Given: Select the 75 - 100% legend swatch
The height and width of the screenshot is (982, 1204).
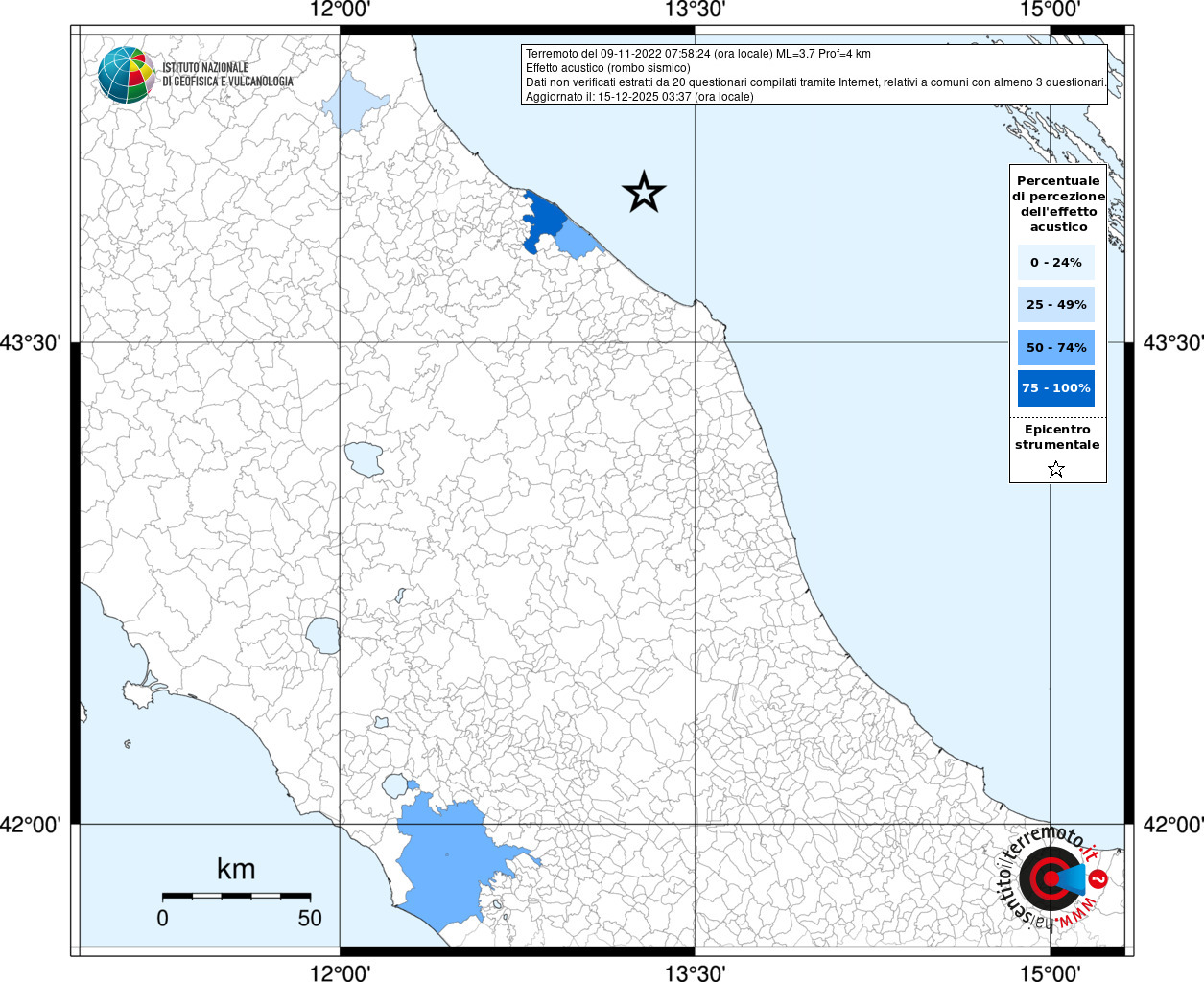Looking at the screenshot, I should coord(1056,388).
